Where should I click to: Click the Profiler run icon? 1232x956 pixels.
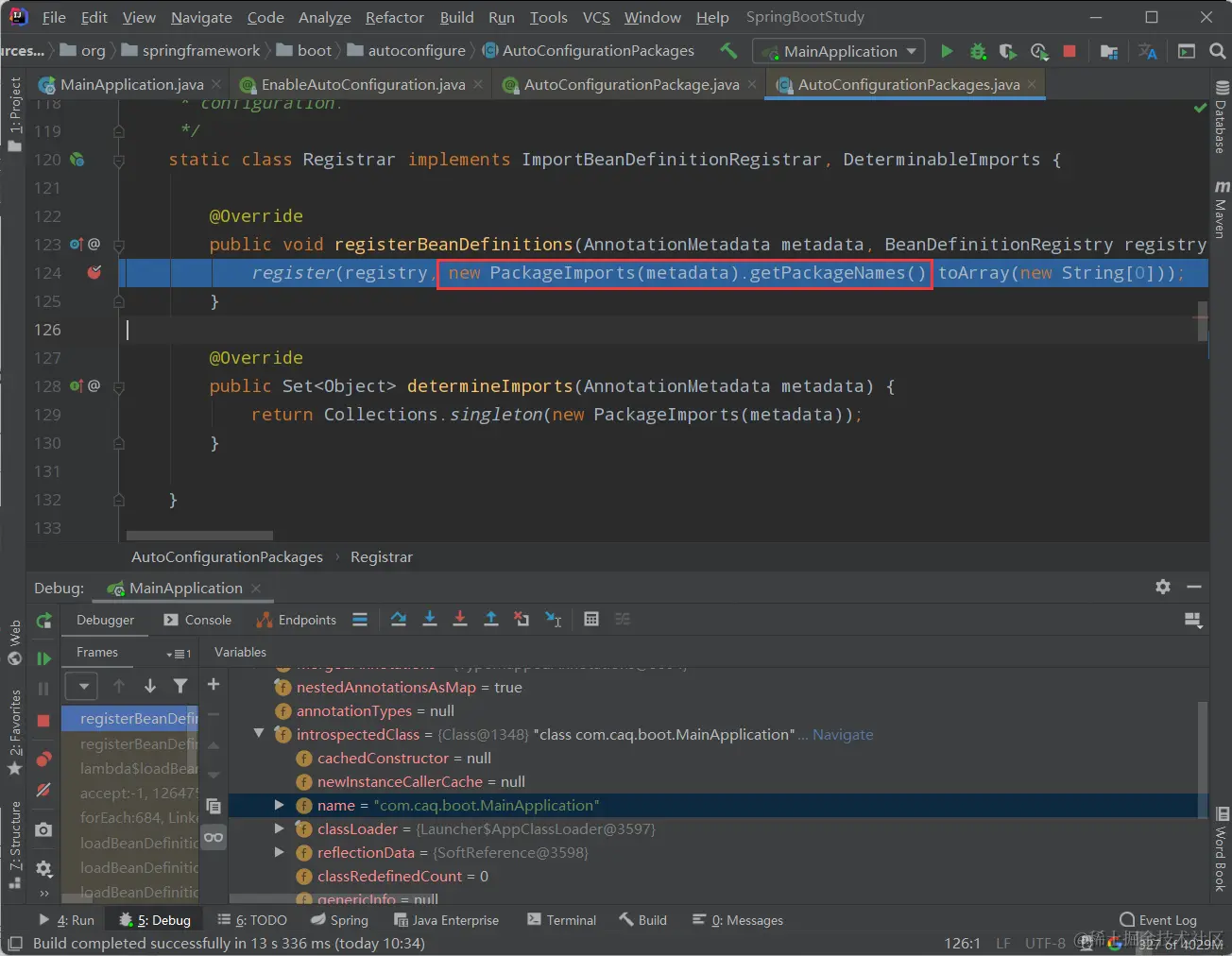(x=1039, y=51)
